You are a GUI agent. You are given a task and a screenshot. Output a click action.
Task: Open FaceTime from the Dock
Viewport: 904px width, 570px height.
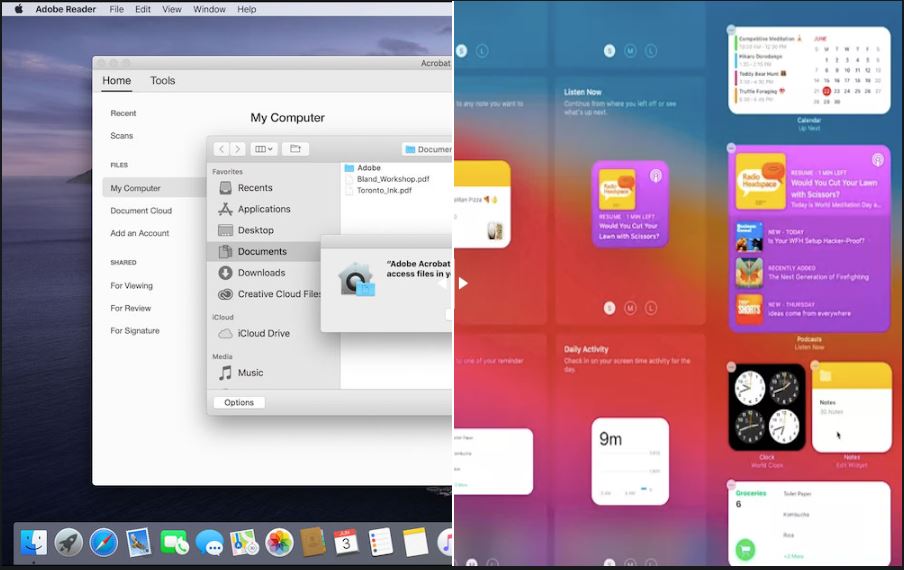click(x=174, y=542)
